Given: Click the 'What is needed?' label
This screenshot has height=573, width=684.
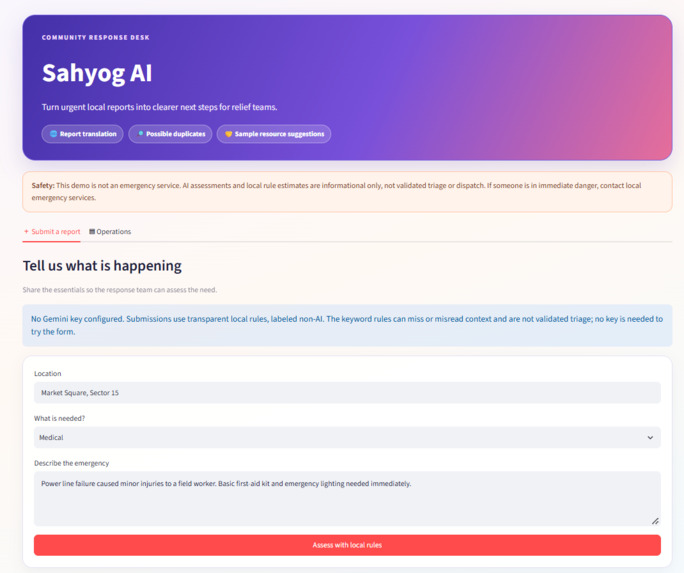Looking at the screenshot, I should pos(59,418).
